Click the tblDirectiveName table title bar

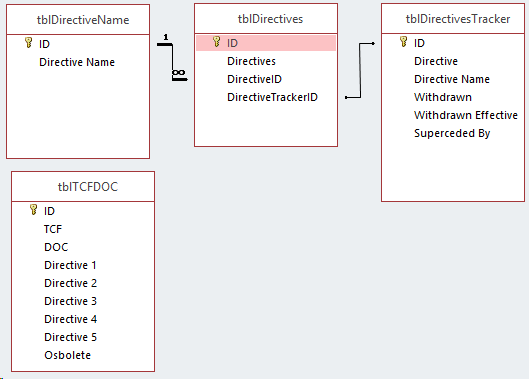coord(78,20)
